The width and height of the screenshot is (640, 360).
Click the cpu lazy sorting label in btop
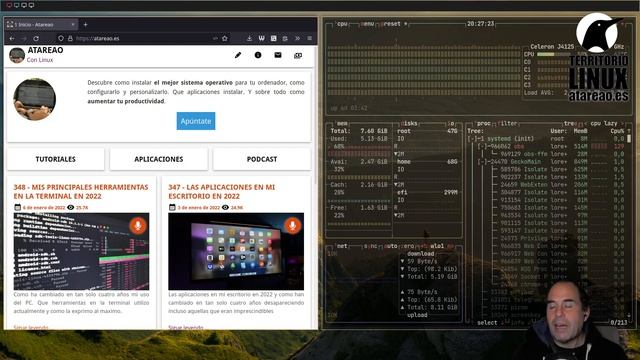[604, 123]
